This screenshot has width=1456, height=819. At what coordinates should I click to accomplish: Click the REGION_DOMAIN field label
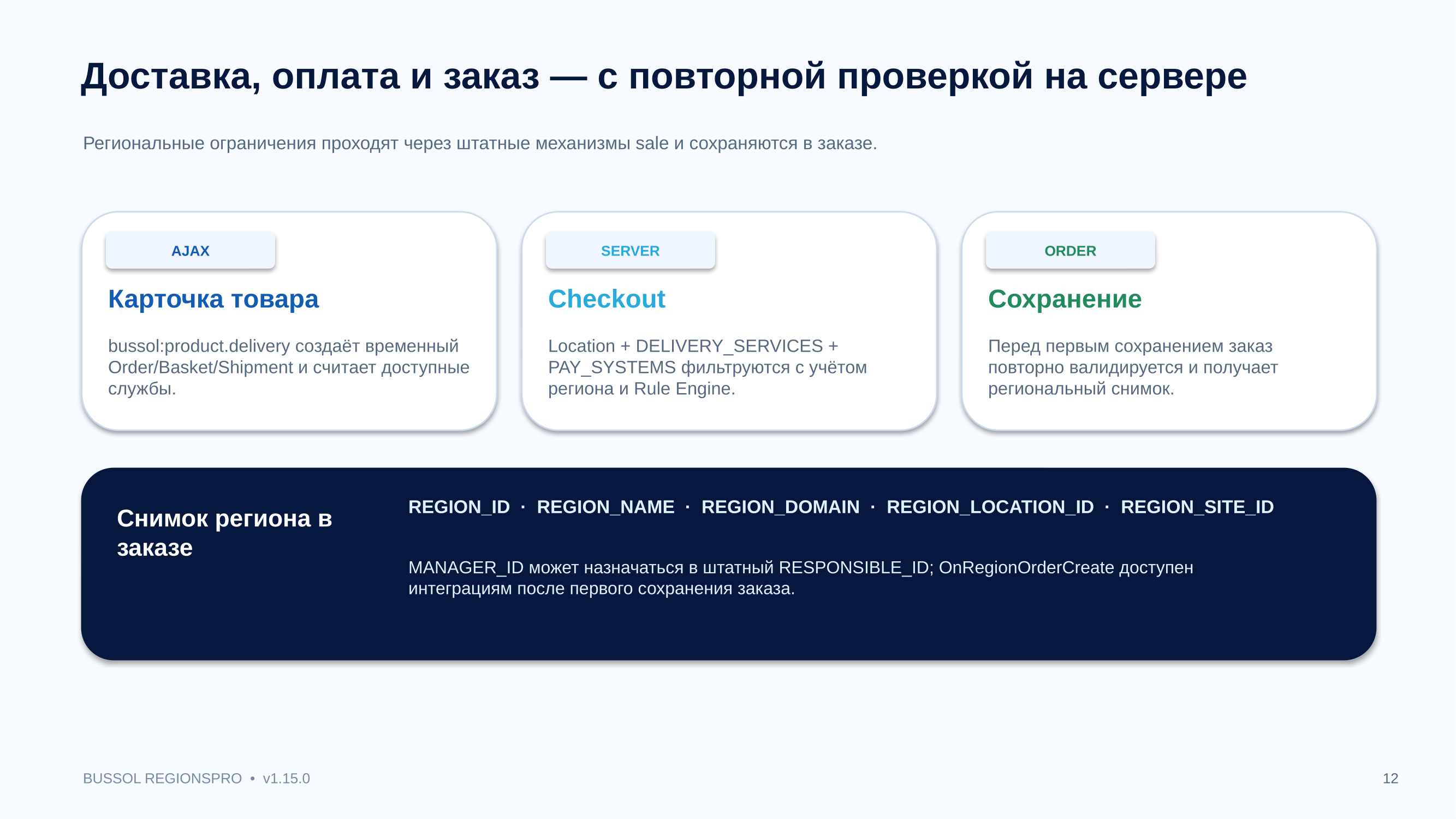point(780,507)
